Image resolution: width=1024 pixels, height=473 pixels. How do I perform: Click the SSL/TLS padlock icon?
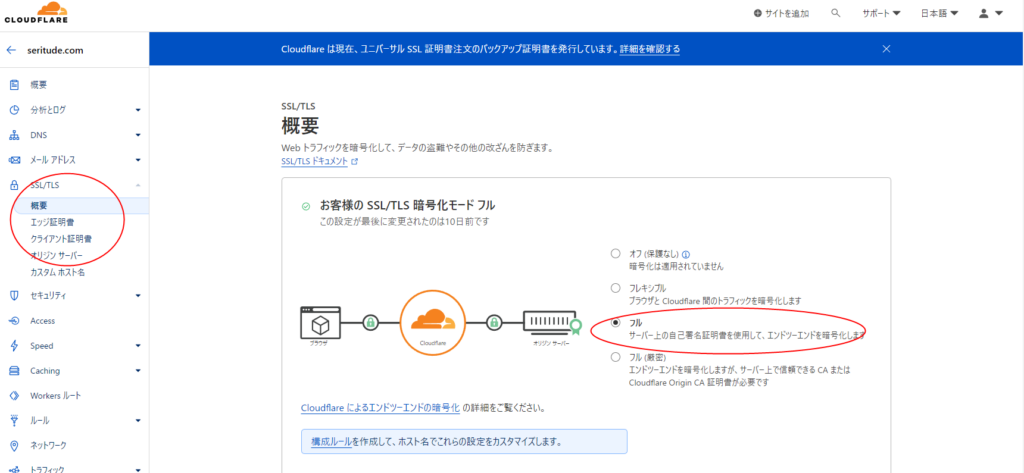(x=14, y=186)
